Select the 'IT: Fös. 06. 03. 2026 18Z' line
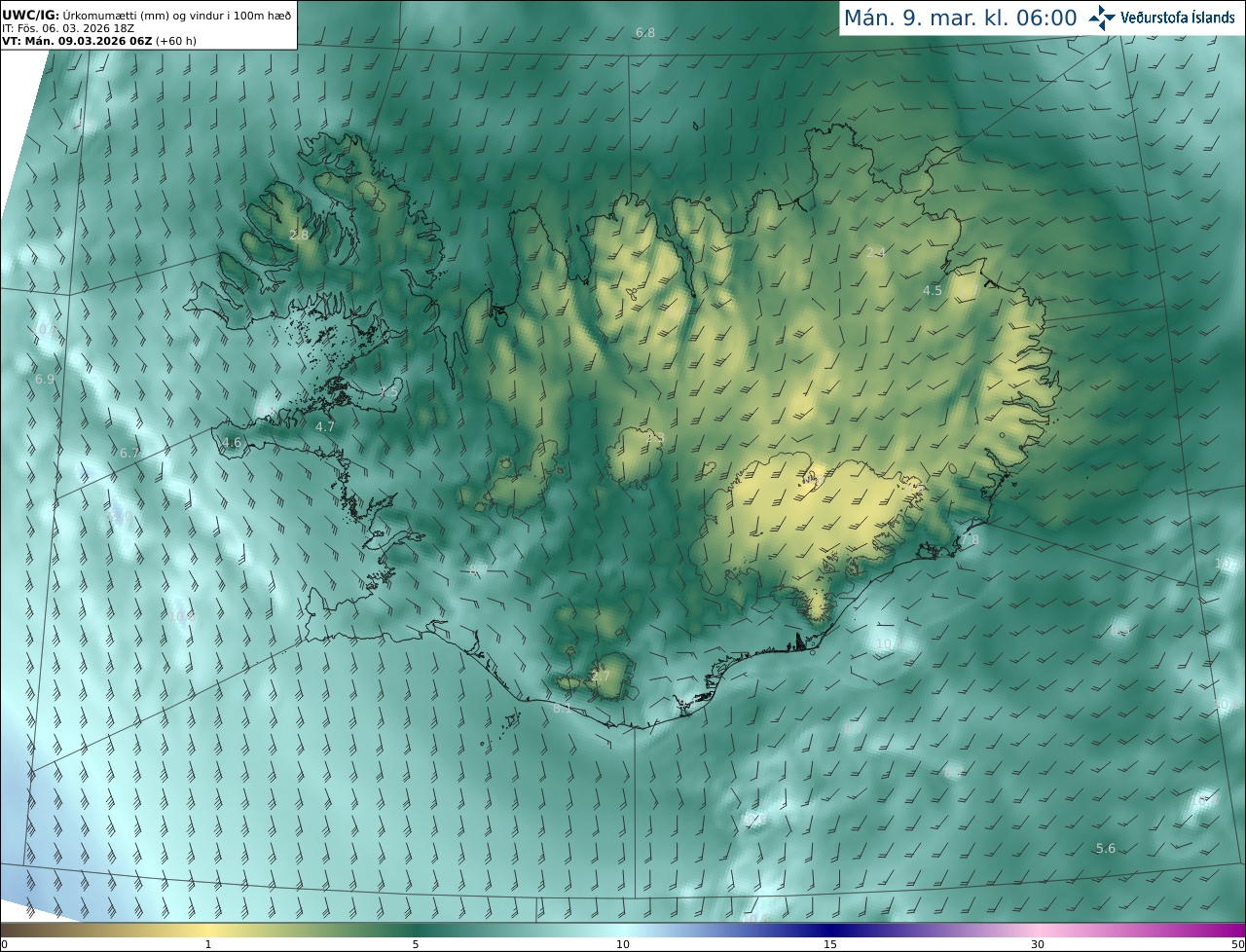The image size is (1246, 952). coord(67,28)
